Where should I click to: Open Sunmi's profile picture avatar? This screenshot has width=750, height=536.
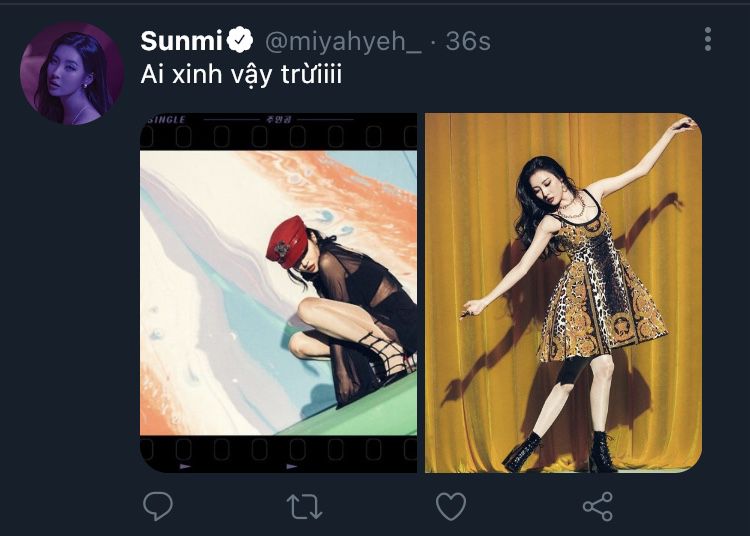72,73
